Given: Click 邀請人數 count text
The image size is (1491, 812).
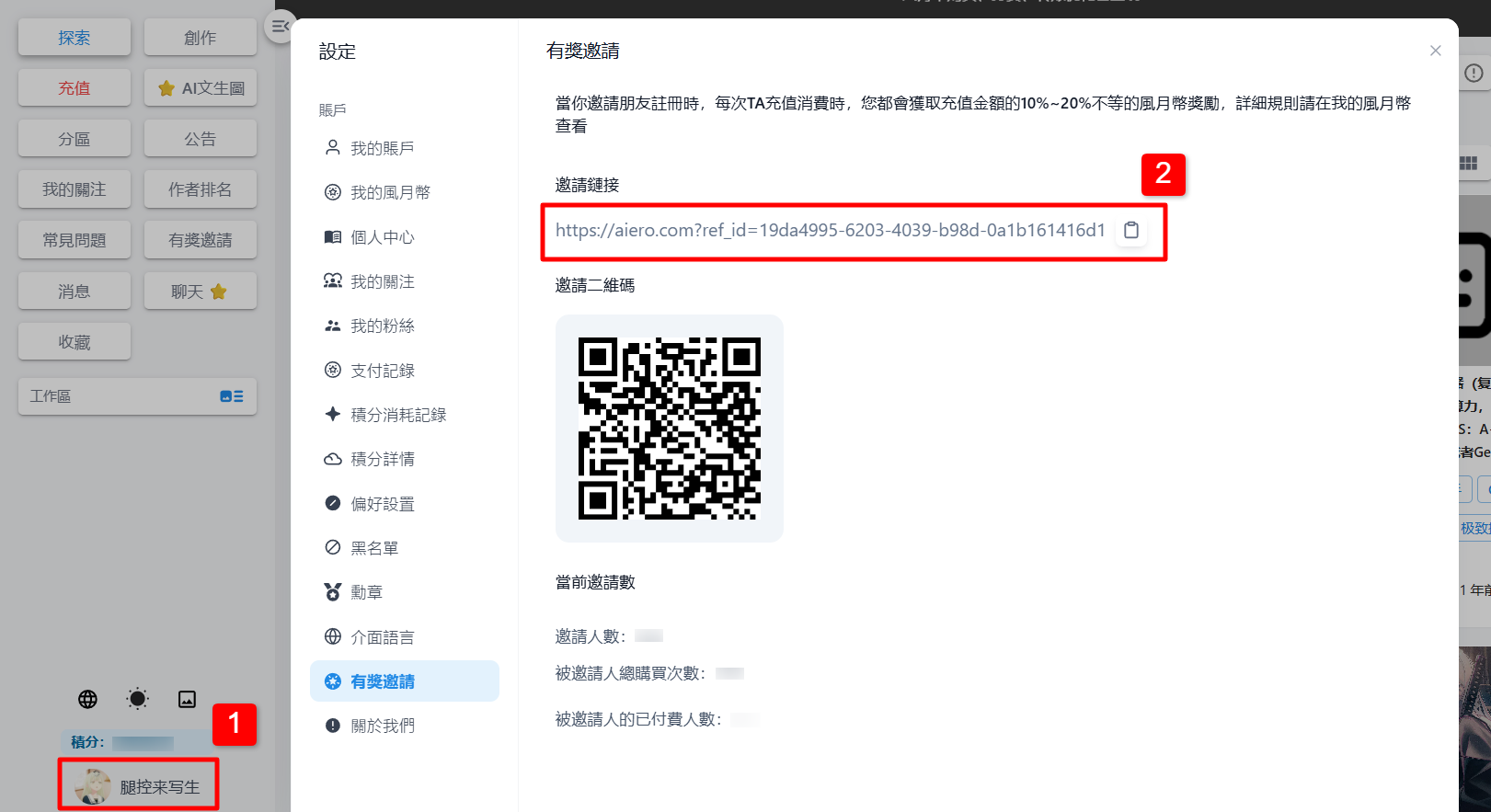Looking at the screenshot, I should (x=591, y=636).
